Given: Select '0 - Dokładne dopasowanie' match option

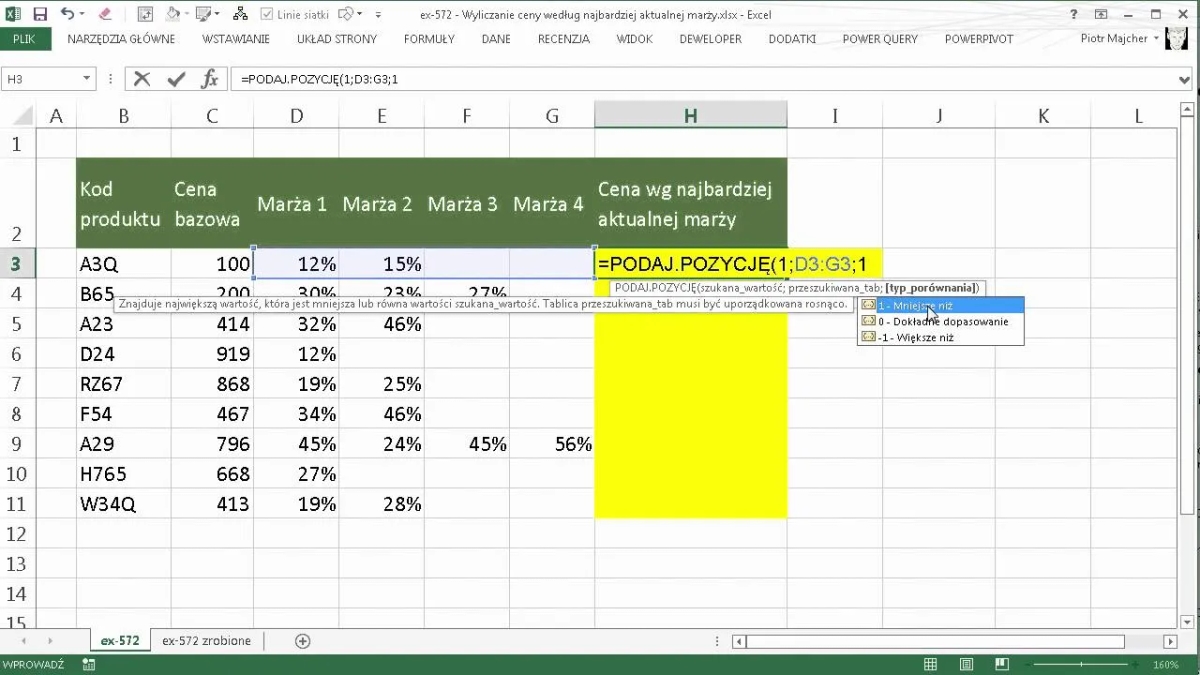Looking at the screenshot, I should tap(943, 322).
